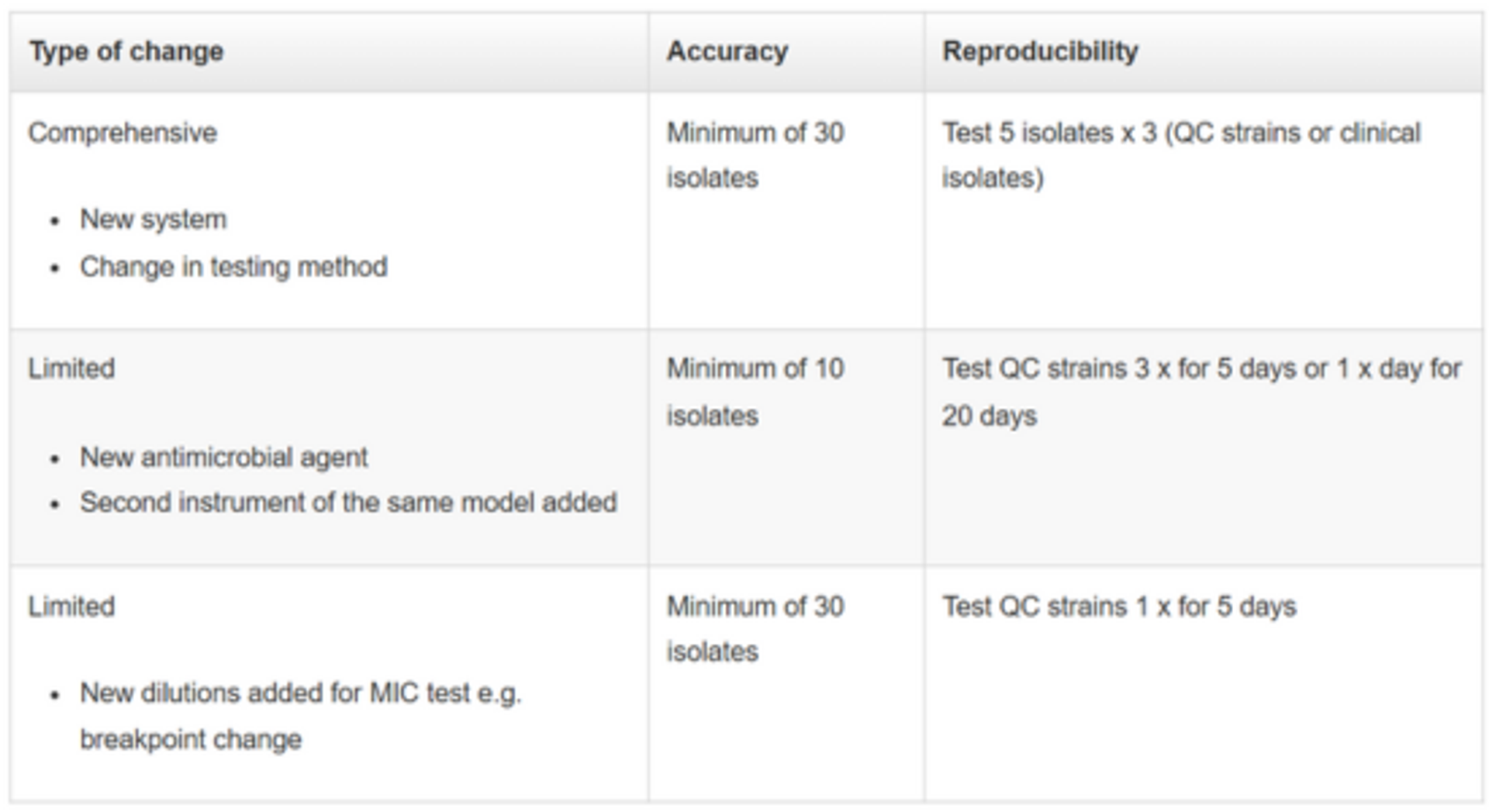Screen dimensions: 1489x812
Task: Click 'New dilutions added for MIC test' bullet
Action: 300,693
